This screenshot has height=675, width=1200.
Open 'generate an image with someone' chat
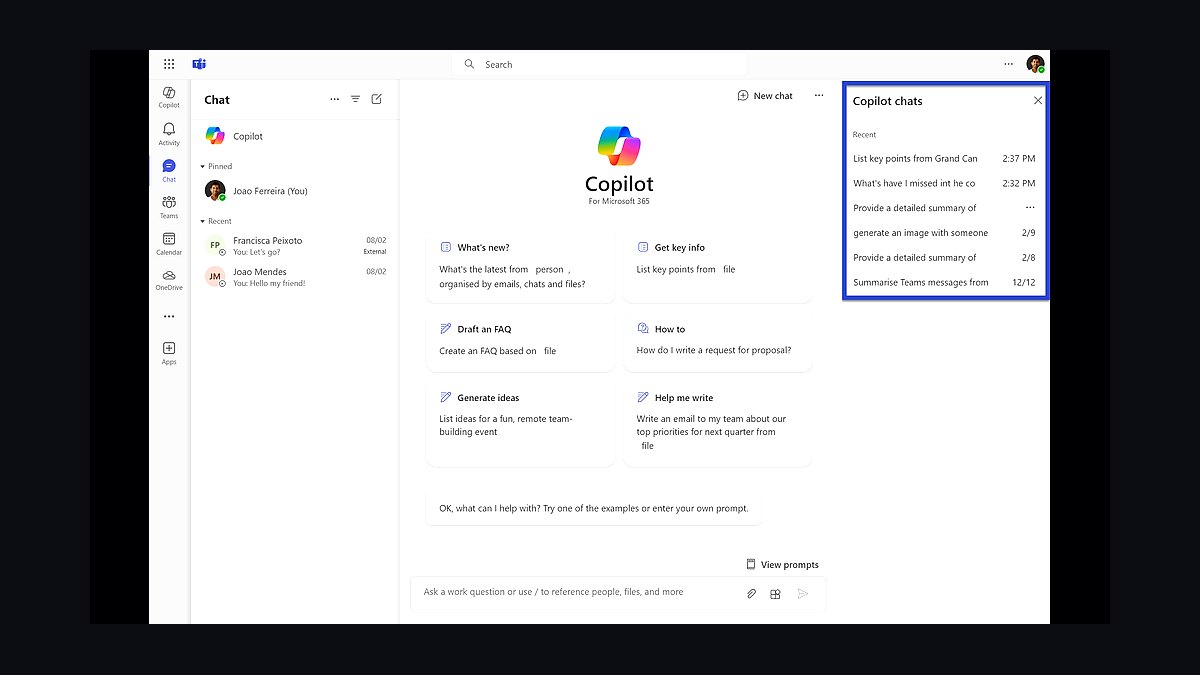944,233
